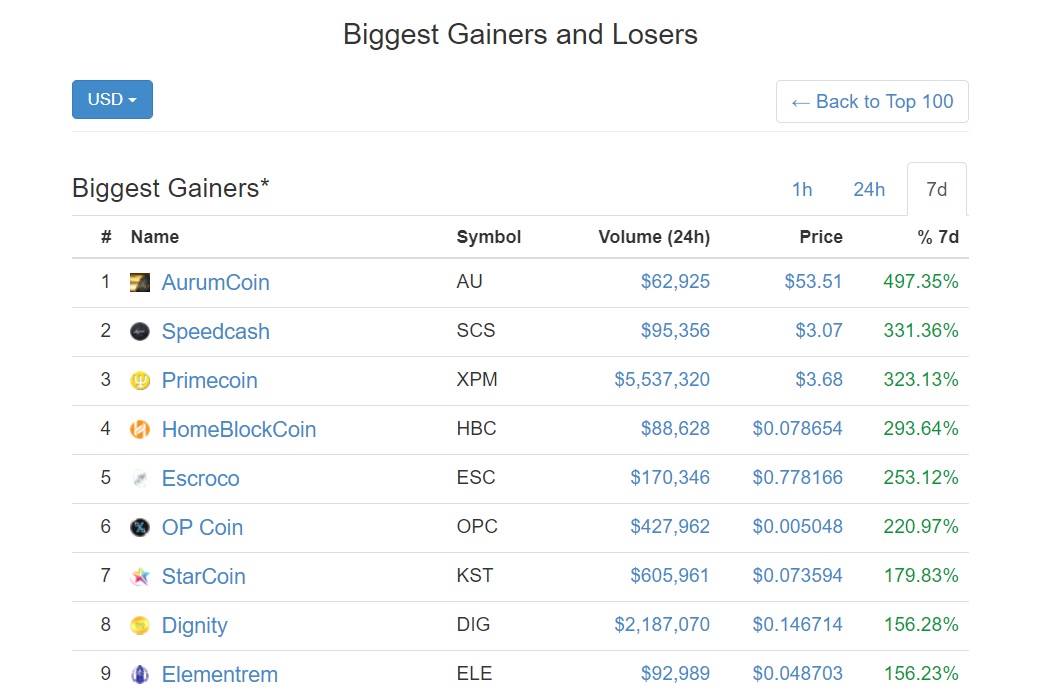Open the AurumCoin name link

(x=215, y=282)
